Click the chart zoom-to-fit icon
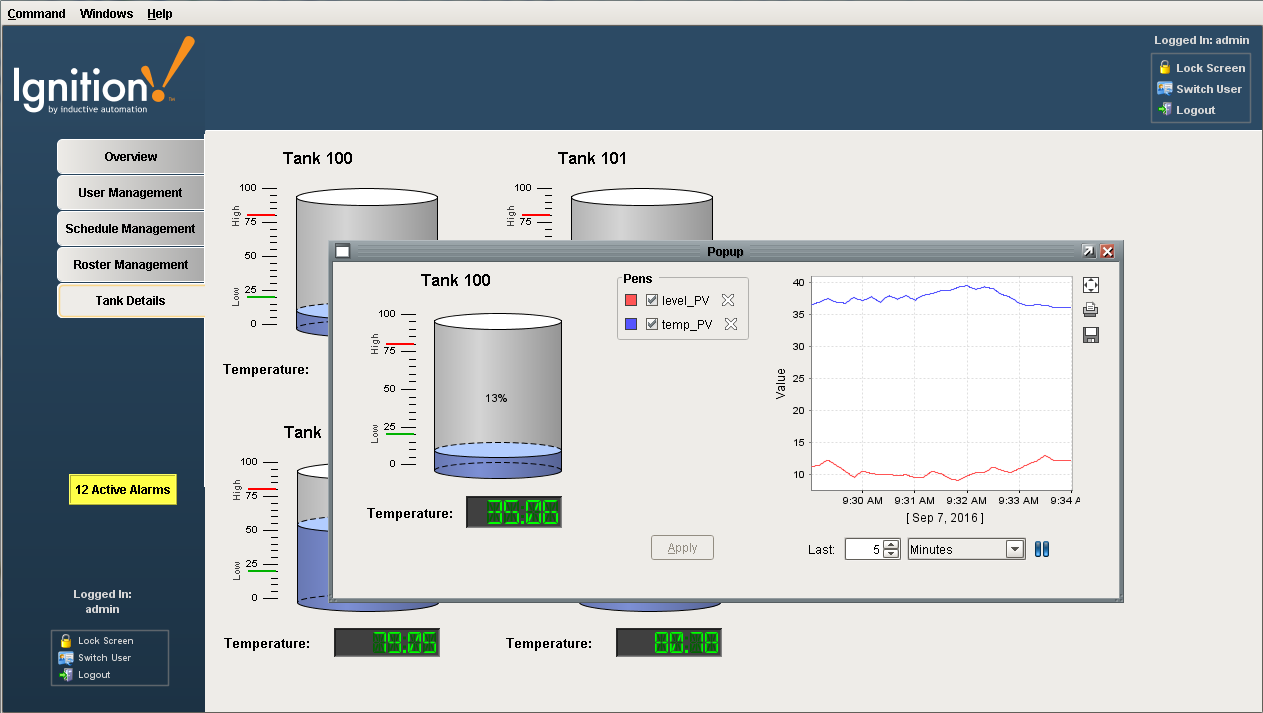 [x=1091, y=286]
